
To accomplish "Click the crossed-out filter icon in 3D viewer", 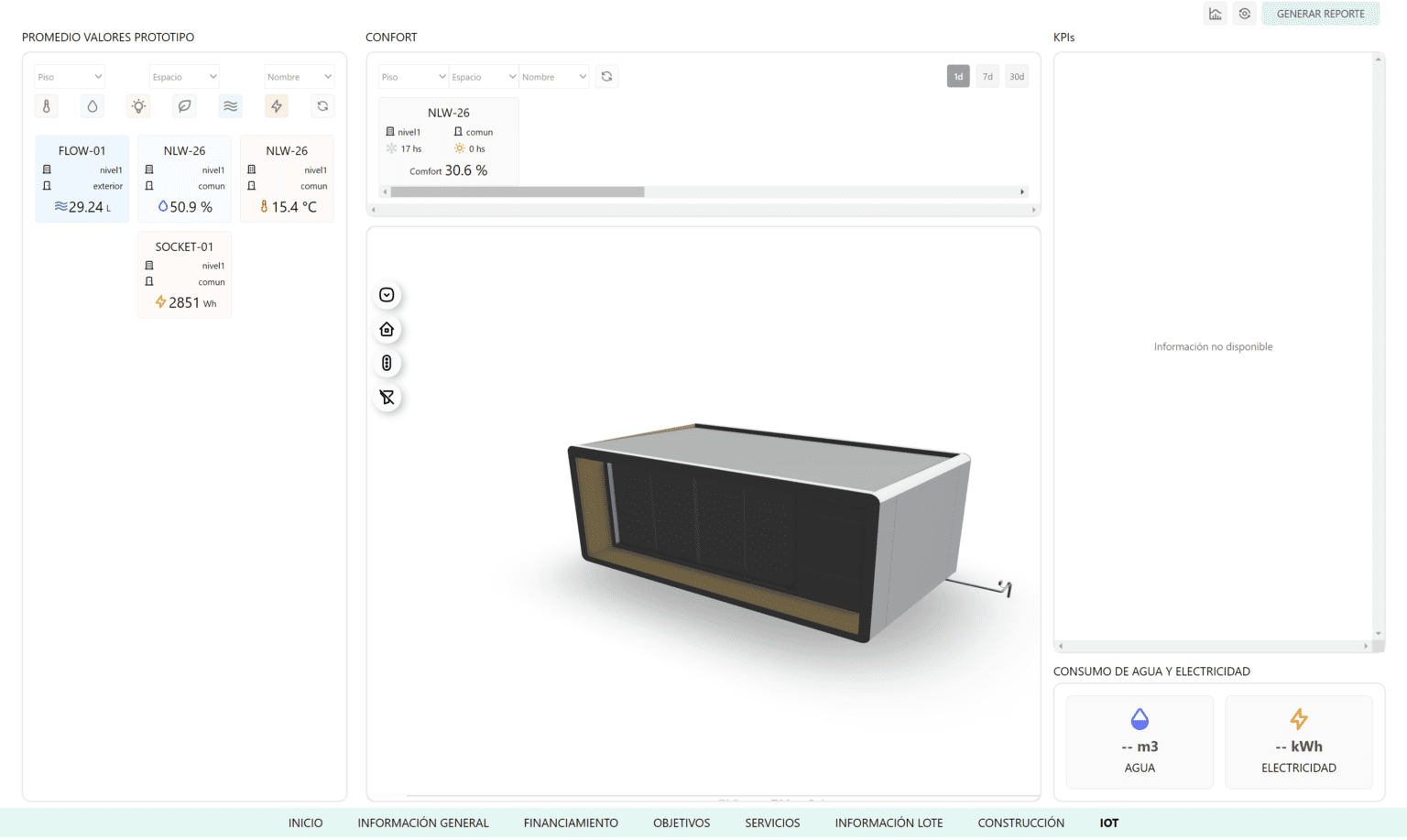I will pyautogui.click(x=387, y=398).
